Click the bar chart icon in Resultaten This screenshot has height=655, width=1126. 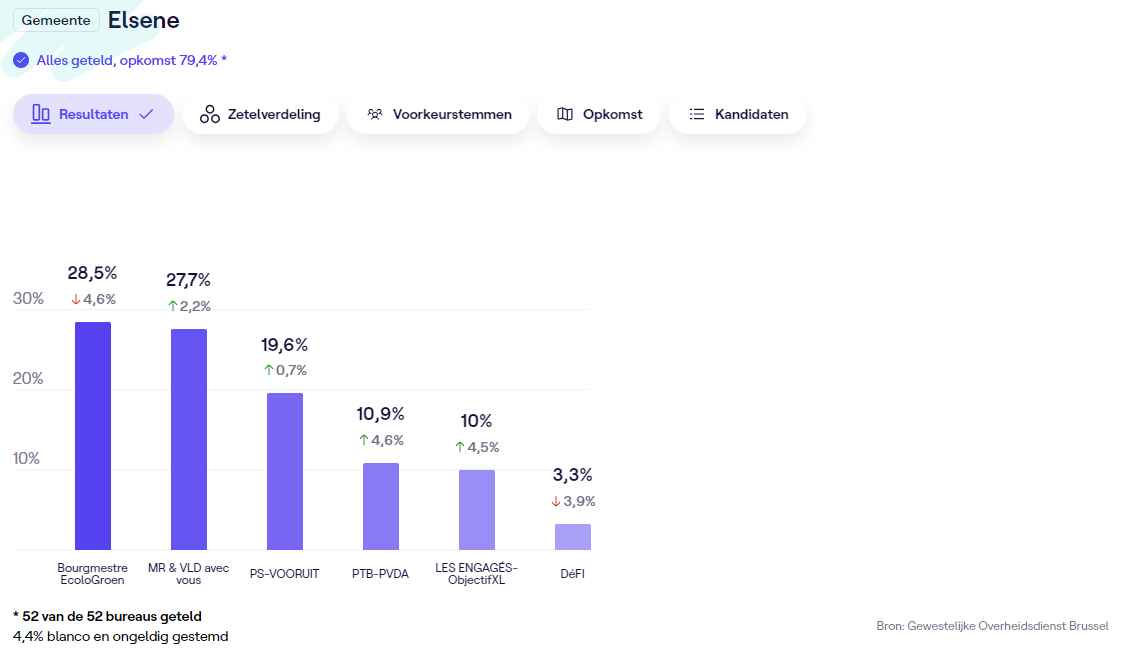(x=41, y=114)
